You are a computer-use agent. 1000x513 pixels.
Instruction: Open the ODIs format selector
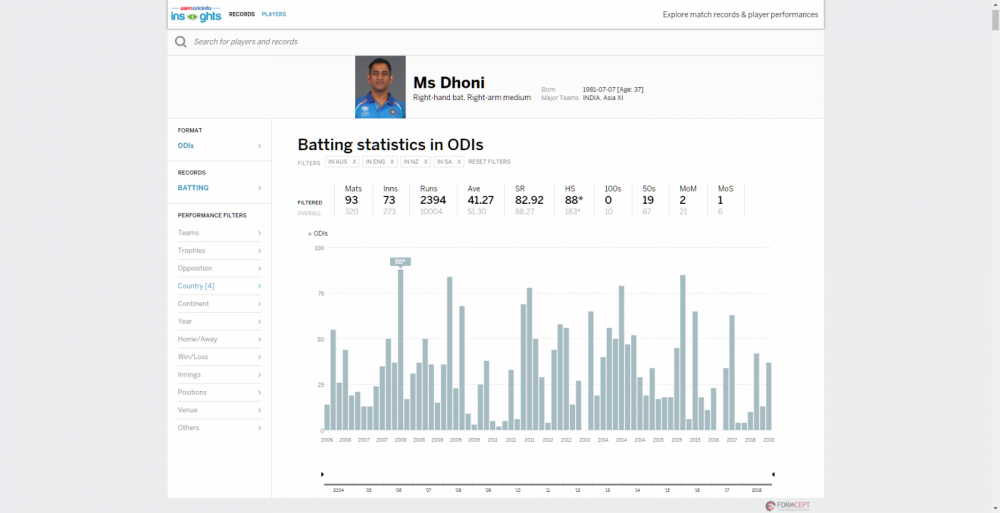click(x=219, y=145)
